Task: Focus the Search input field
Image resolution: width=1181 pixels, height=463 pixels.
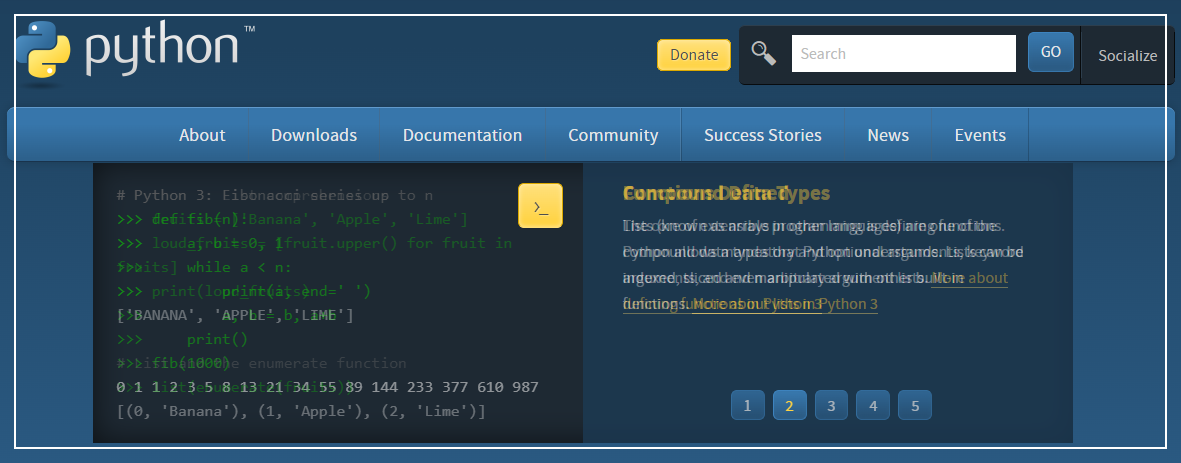Action: coord(904,53)
